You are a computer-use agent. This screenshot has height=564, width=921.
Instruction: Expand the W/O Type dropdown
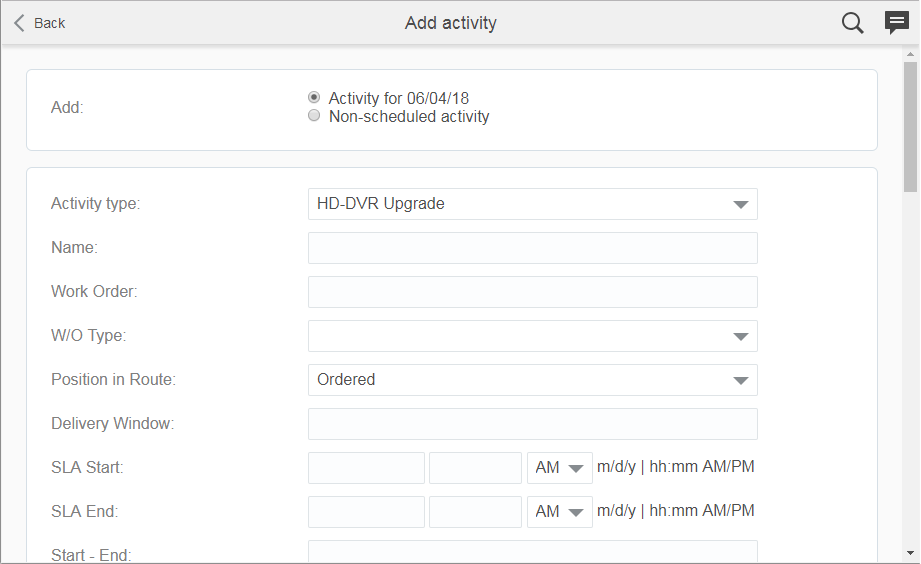(532, 336)
